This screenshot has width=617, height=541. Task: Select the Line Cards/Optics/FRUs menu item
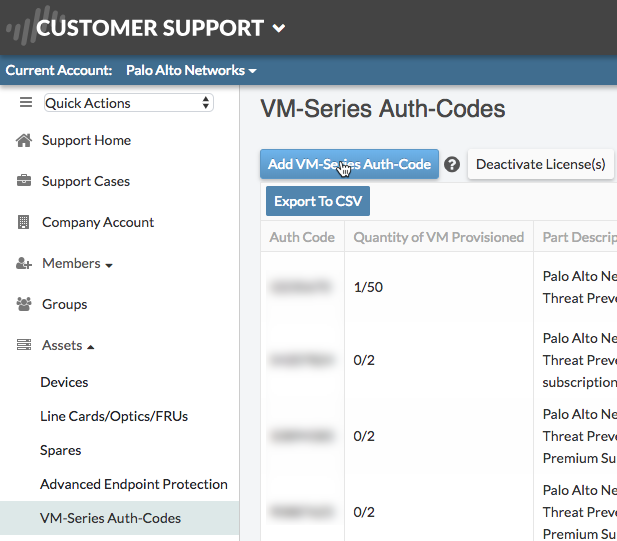(114, 417)
